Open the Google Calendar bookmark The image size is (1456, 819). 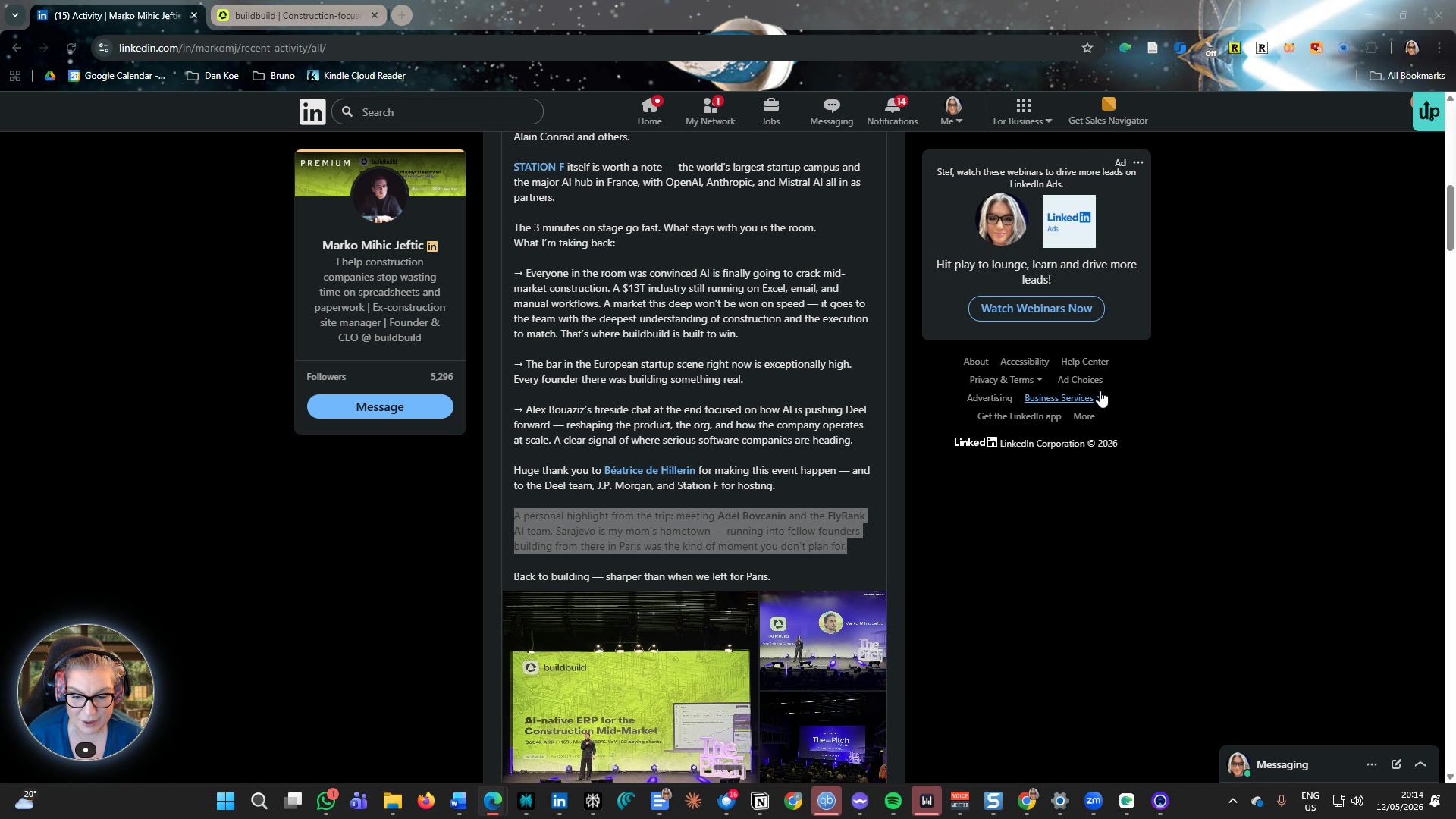(117, 76)
